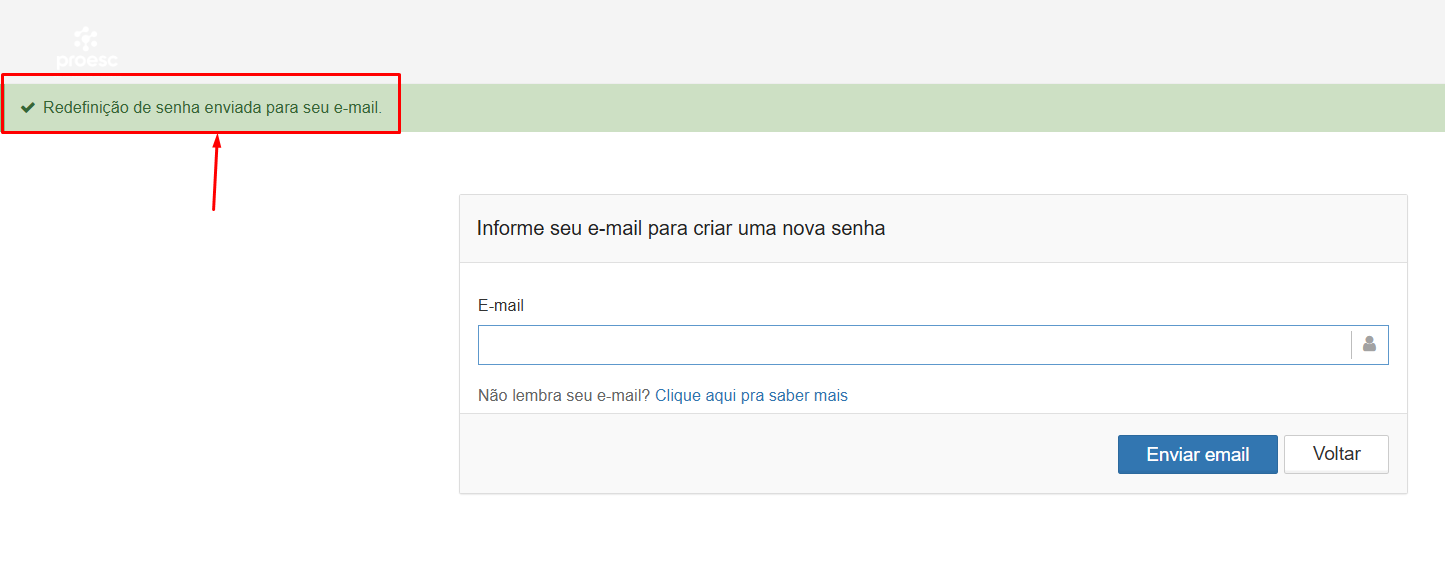This screenshot has width=1445, height=580.
Task: Click the proesc dotted logo emblem
Action: point(87,39)
